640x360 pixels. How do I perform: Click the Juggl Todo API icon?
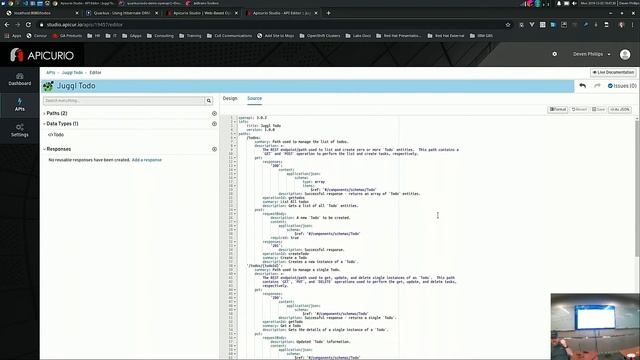pyautogui.click(x=48, y=86)
